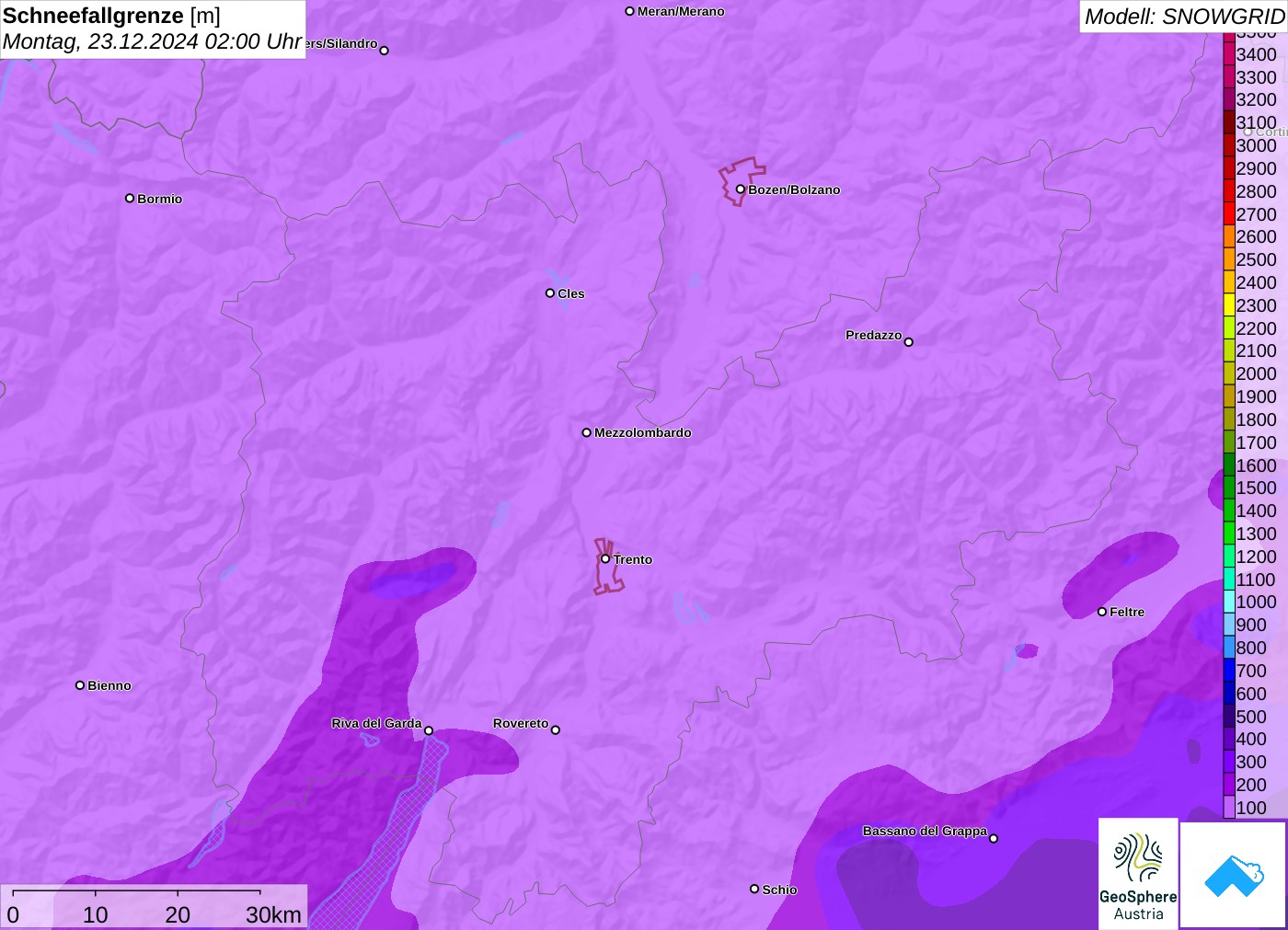
Task: Click the Modell: SNOWGRID label
Action: pos(1184,17)
